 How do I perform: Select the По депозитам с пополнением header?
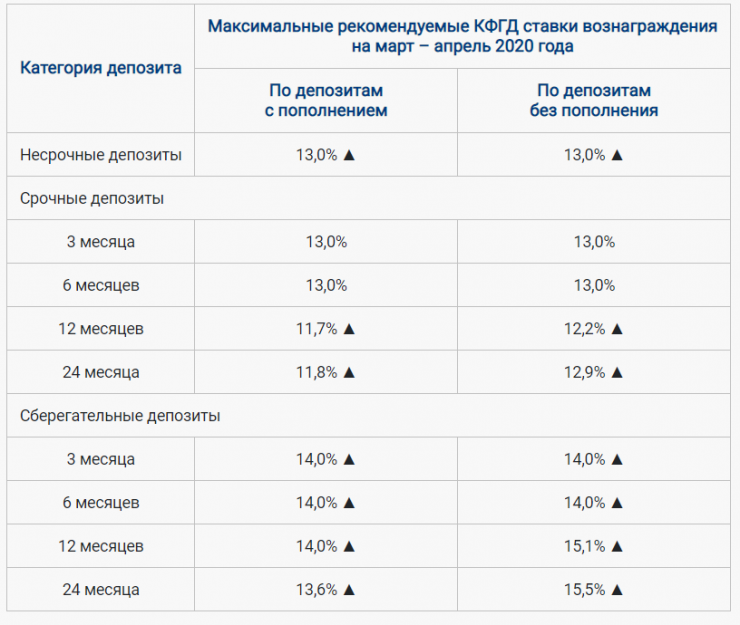(326, 101)
